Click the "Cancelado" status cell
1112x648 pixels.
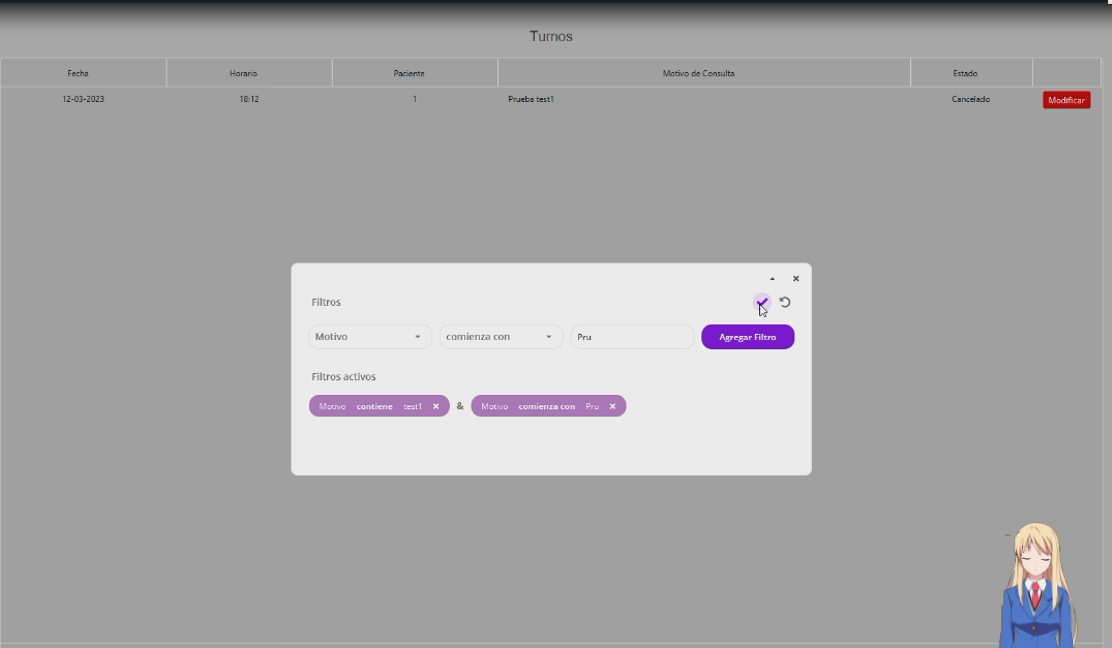[x=968, y=99]
